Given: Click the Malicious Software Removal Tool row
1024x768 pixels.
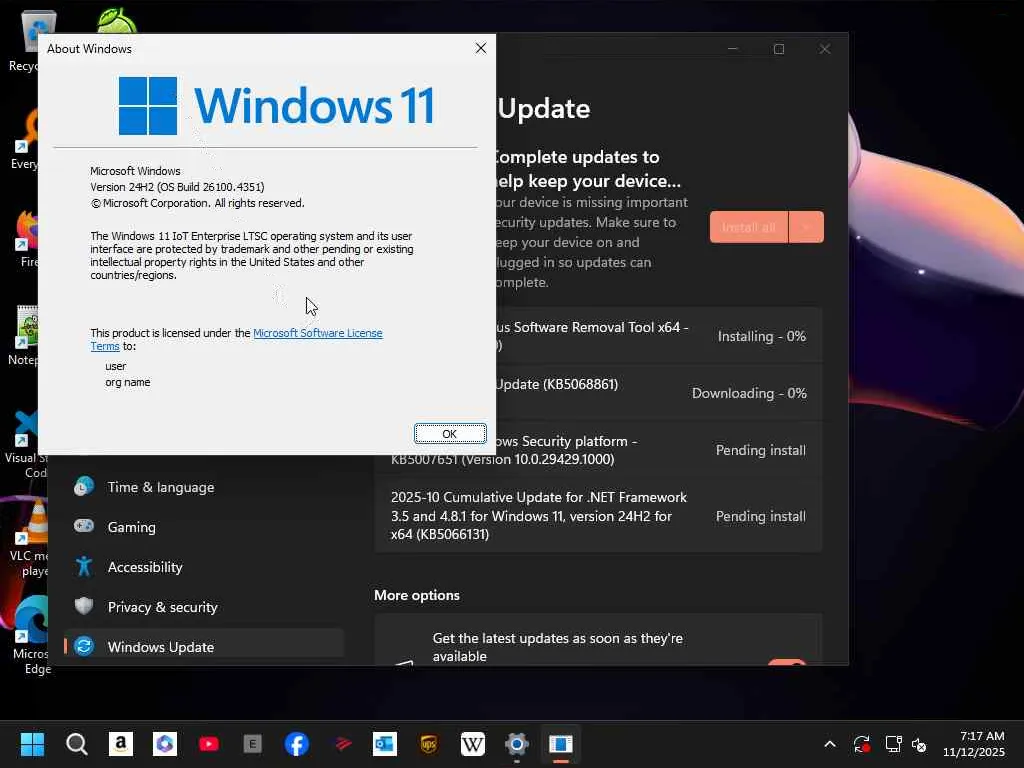Looking at the screenshot, I should click(x=658, y=336).
